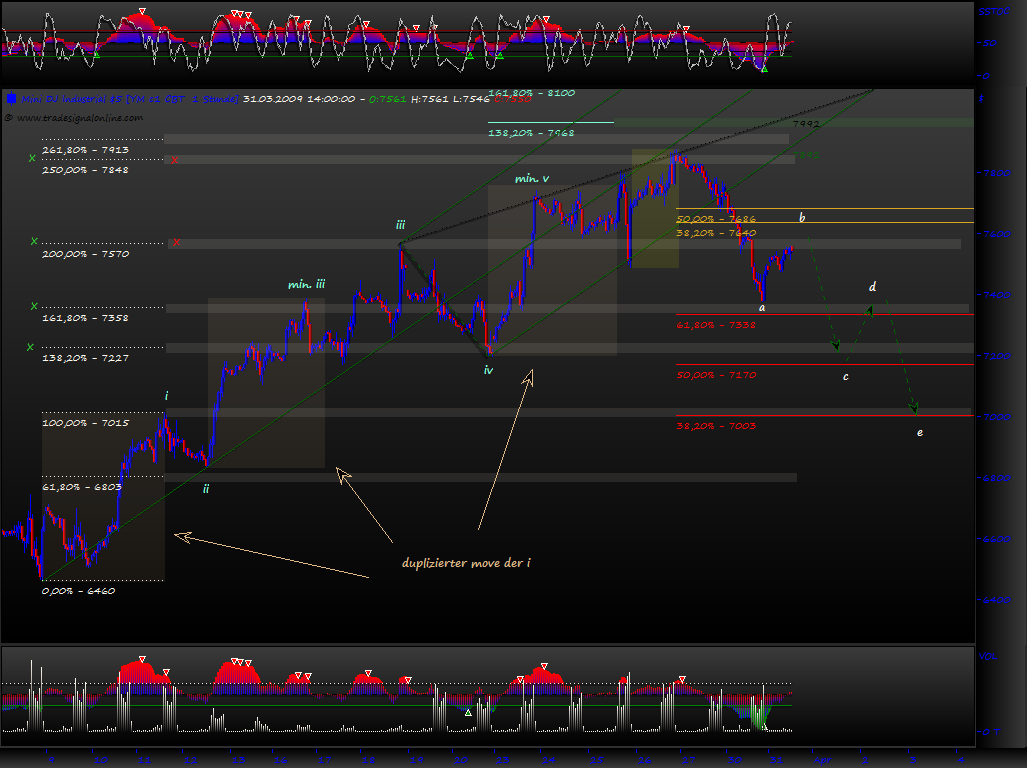Viewport: 1027px width, 768px height.
Task: Click the red x marker beside 250,00% - 7848 band
Action: [174, 160]
